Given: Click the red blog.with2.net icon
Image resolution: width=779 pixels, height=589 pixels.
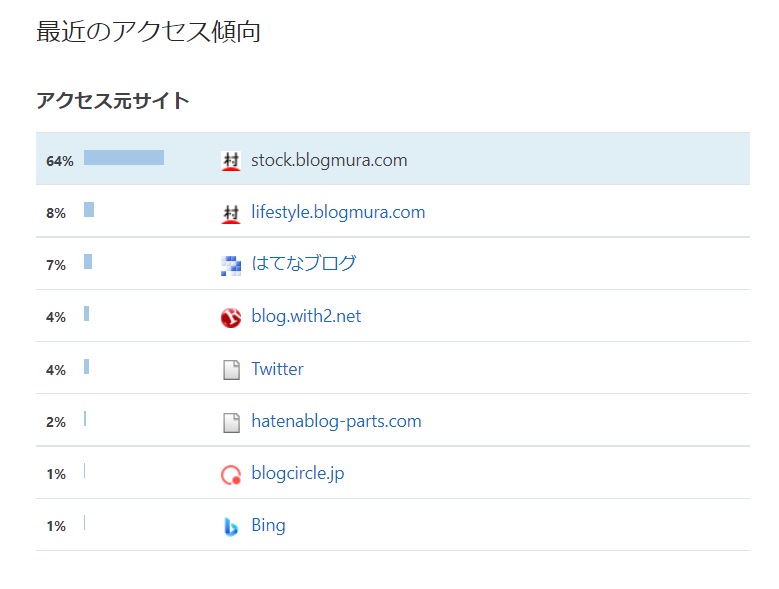Looking at the screenshot, I should (231, 318).
